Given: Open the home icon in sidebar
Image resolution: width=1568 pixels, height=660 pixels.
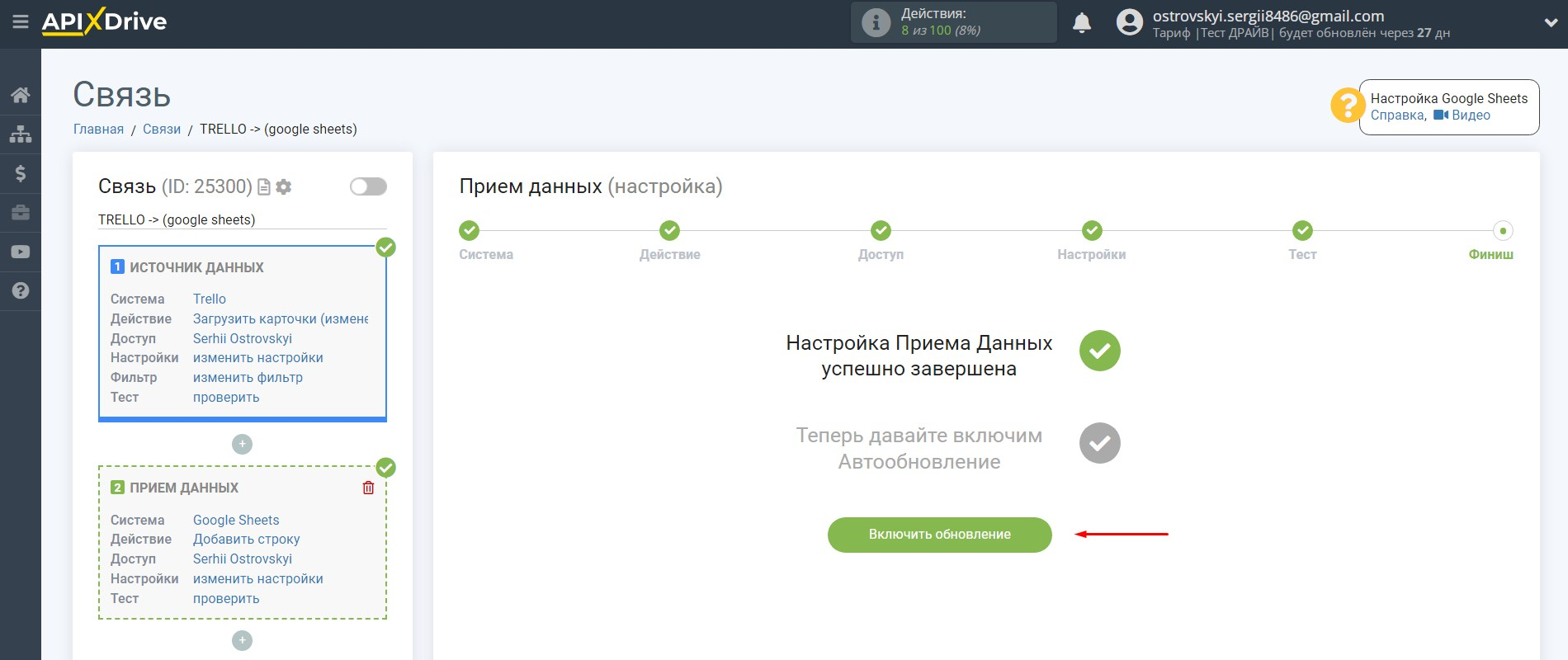Looking at the screenshot, I should [21, 95].
